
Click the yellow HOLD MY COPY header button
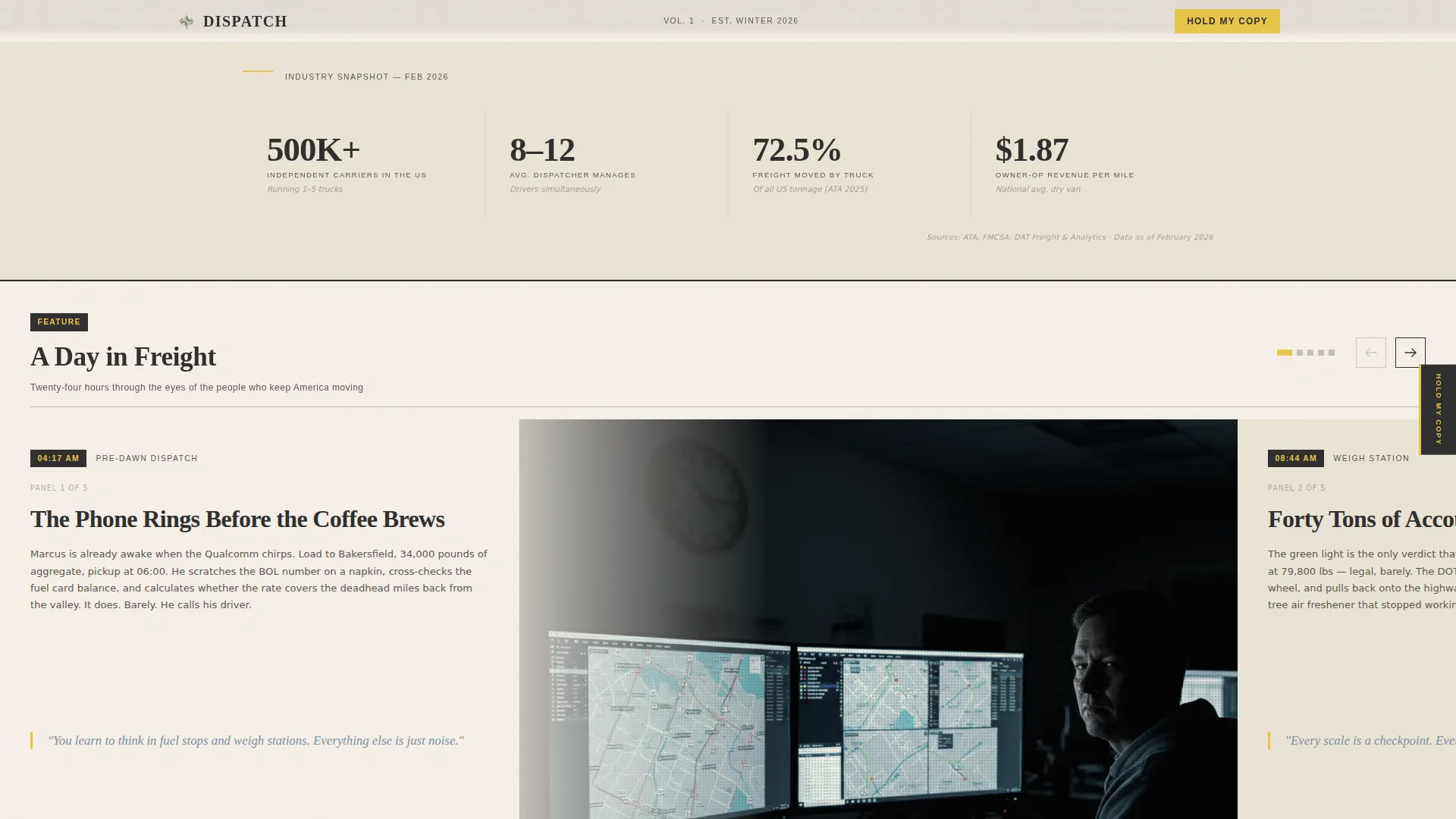1227,21
